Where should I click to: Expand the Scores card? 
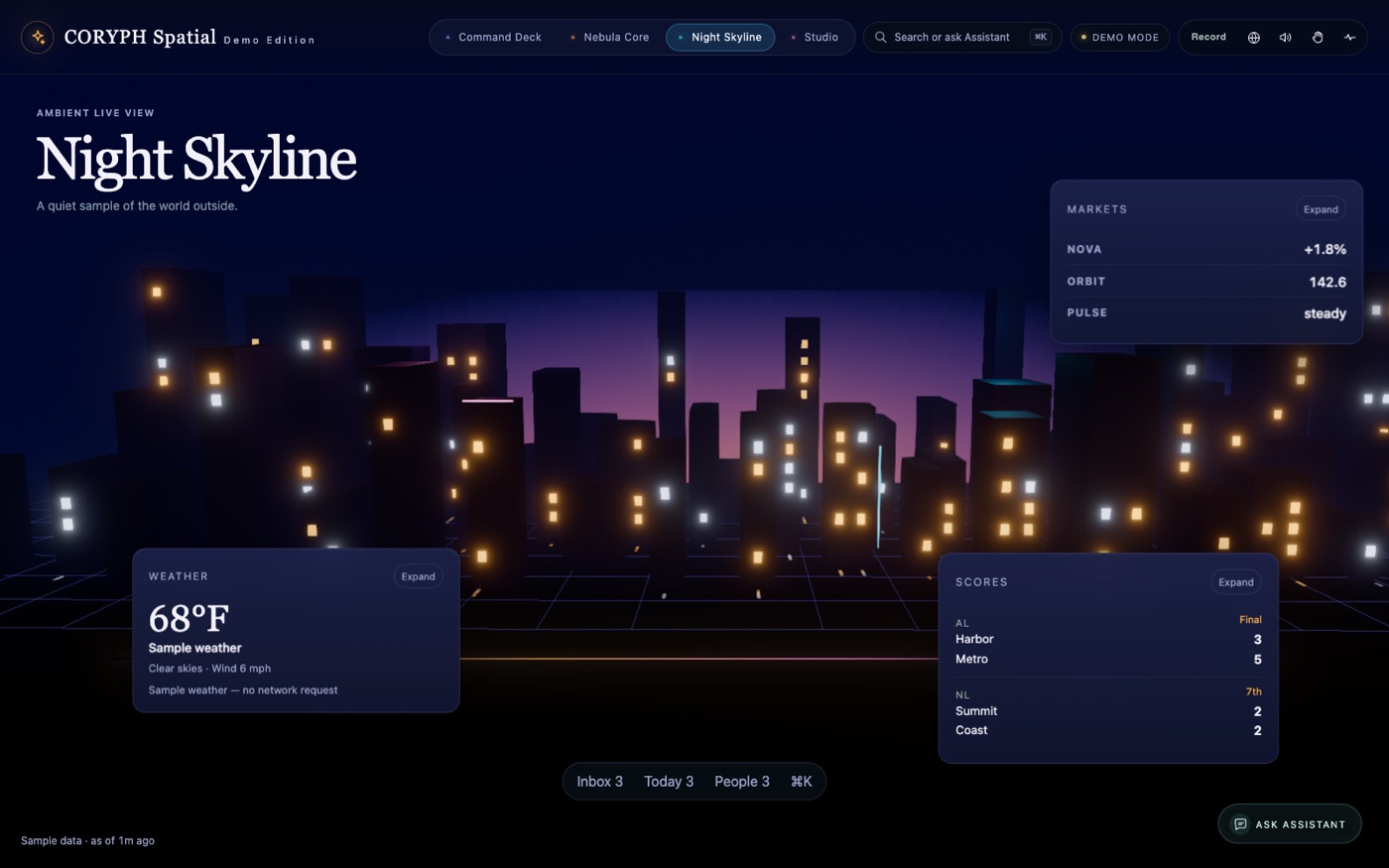pos(1236,582)
